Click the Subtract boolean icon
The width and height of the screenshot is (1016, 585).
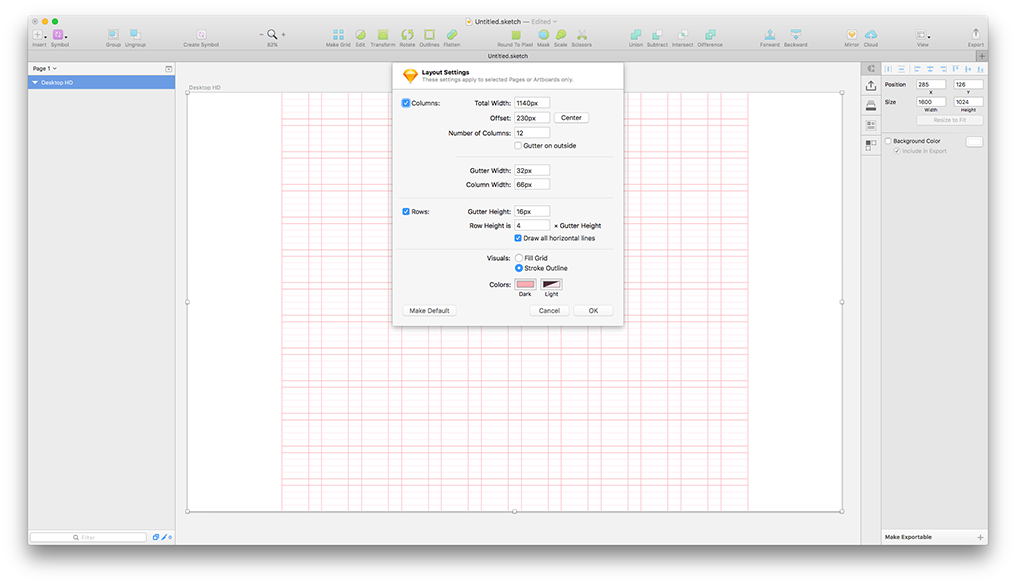[x=657, y=34]
